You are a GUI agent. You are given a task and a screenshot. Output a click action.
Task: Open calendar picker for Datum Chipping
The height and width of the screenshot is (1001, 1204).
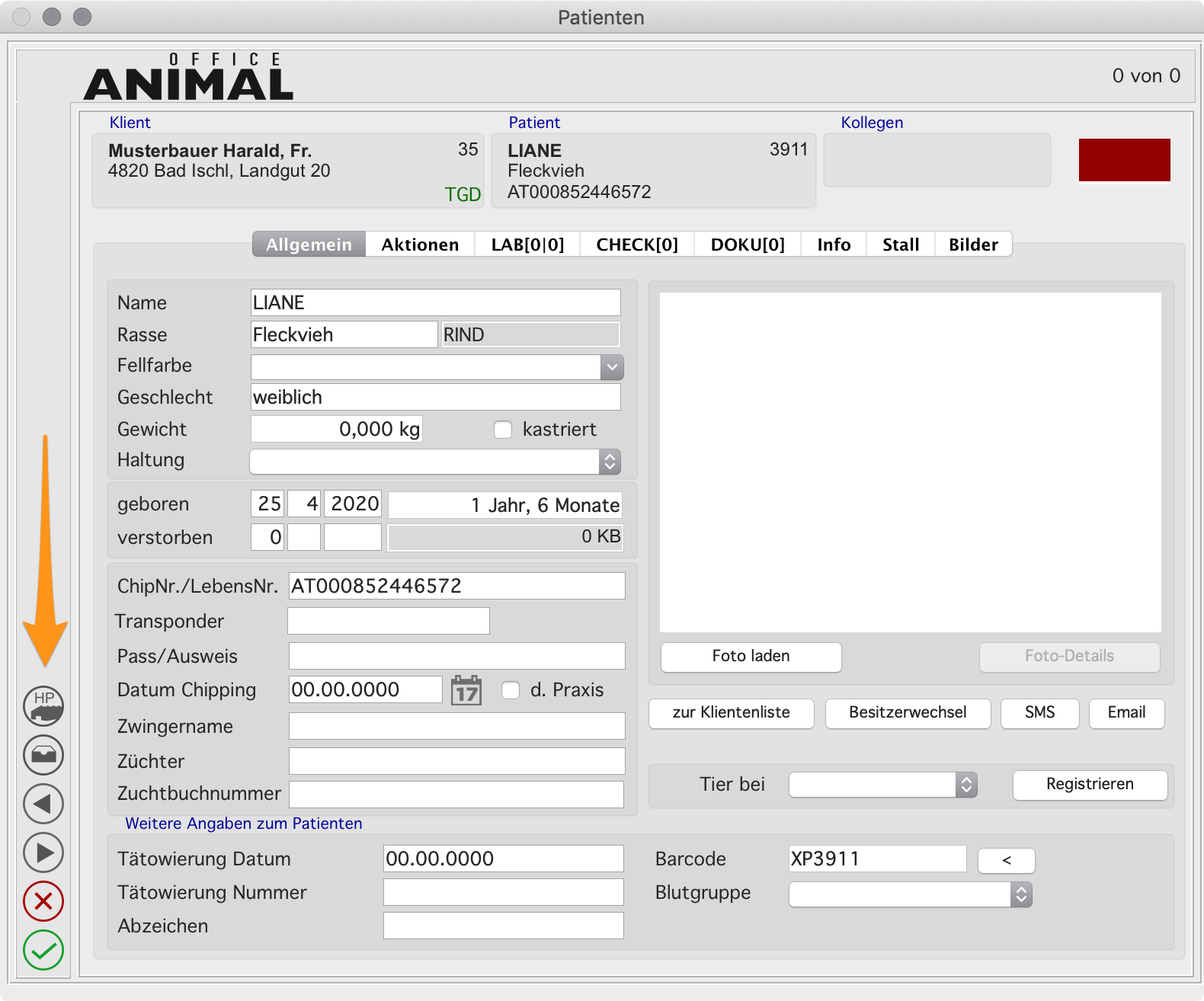point(466,690)
